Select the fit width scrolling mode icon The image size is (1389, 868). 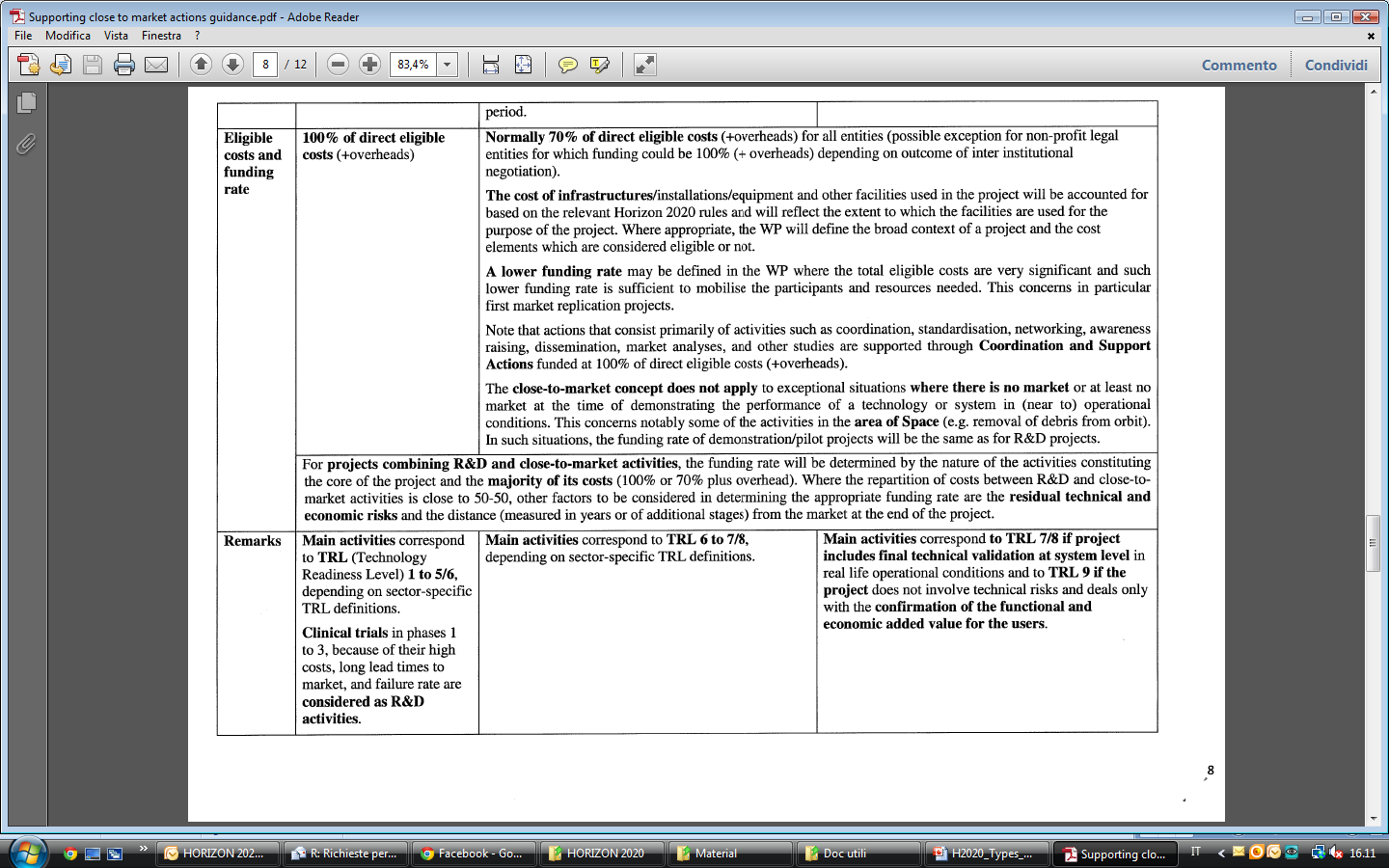tap(491, 65)
